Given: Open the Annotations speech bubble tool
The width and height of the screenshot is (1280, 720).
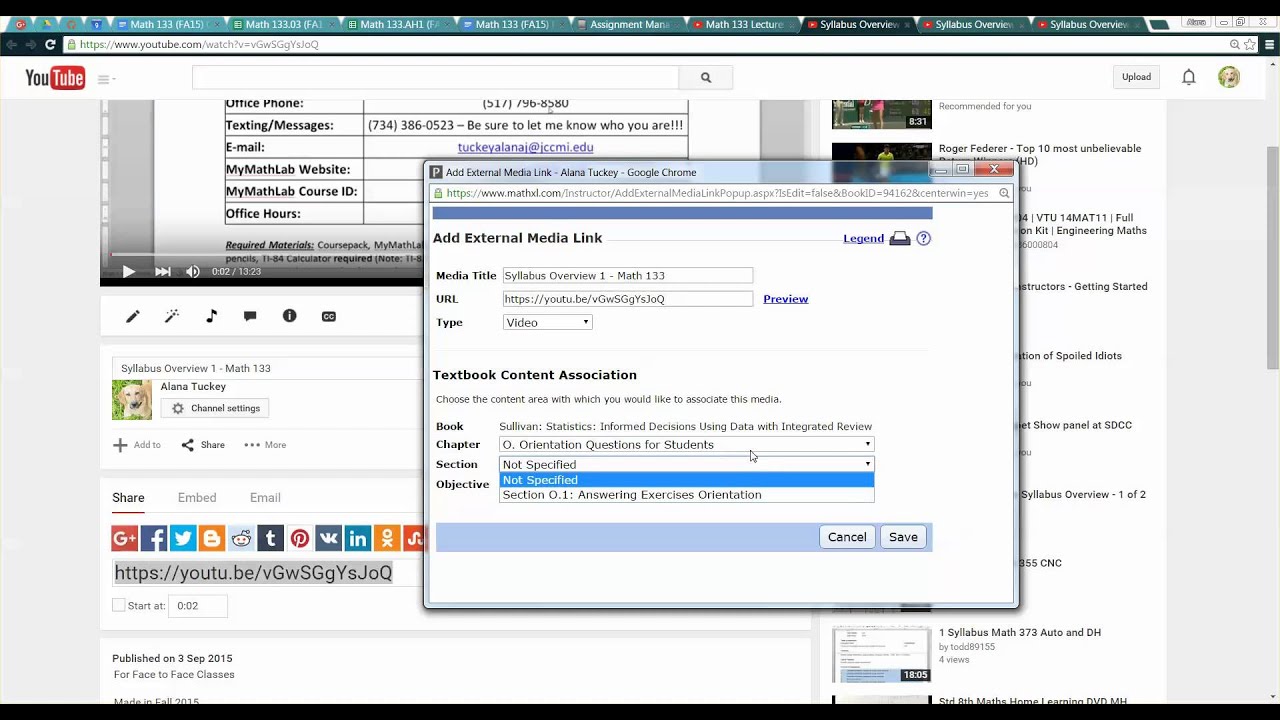Looking at the screenshot, I should (250, 316).
